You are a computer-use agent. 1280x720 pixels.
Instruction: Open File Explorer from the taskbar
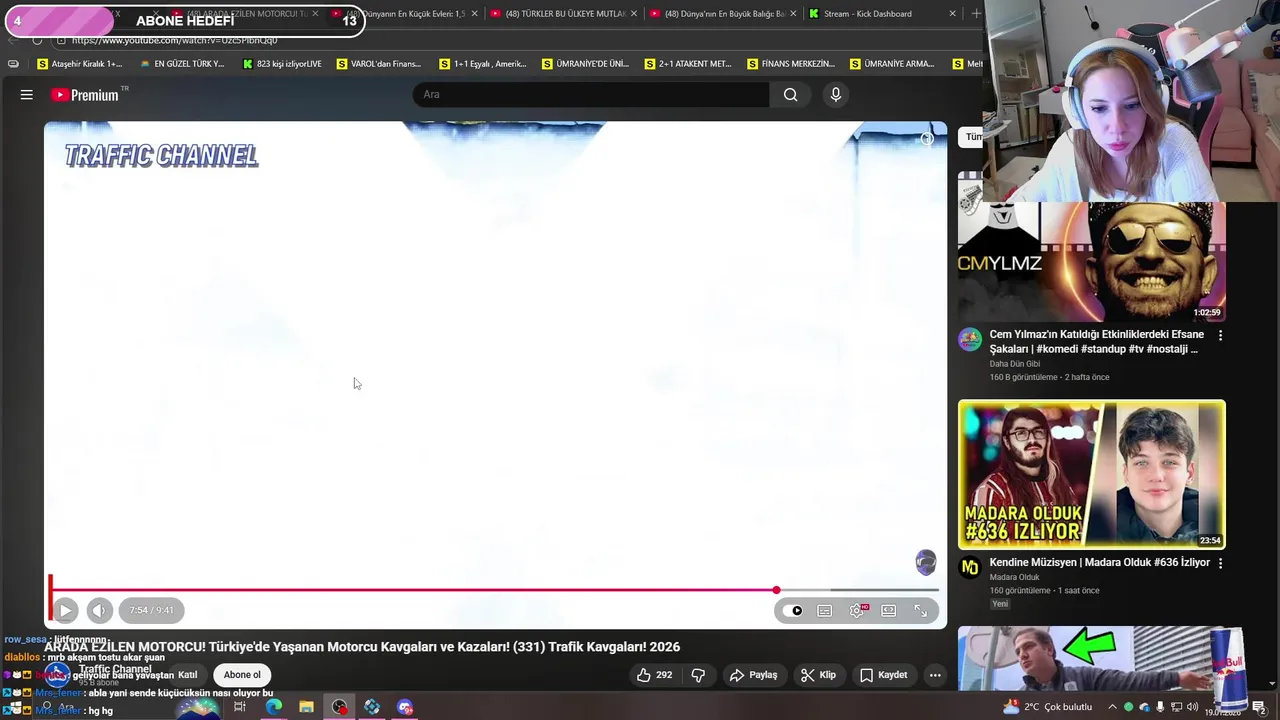point(306,707)
